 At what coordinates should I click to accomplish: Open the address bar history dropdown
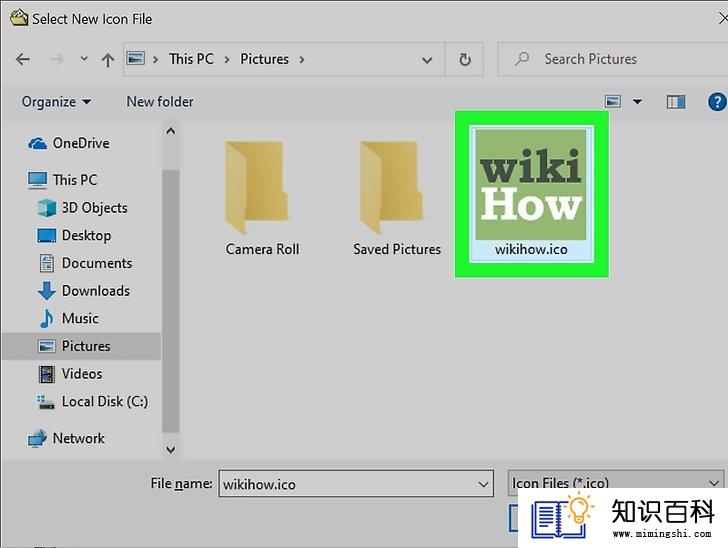click(427, 60)
